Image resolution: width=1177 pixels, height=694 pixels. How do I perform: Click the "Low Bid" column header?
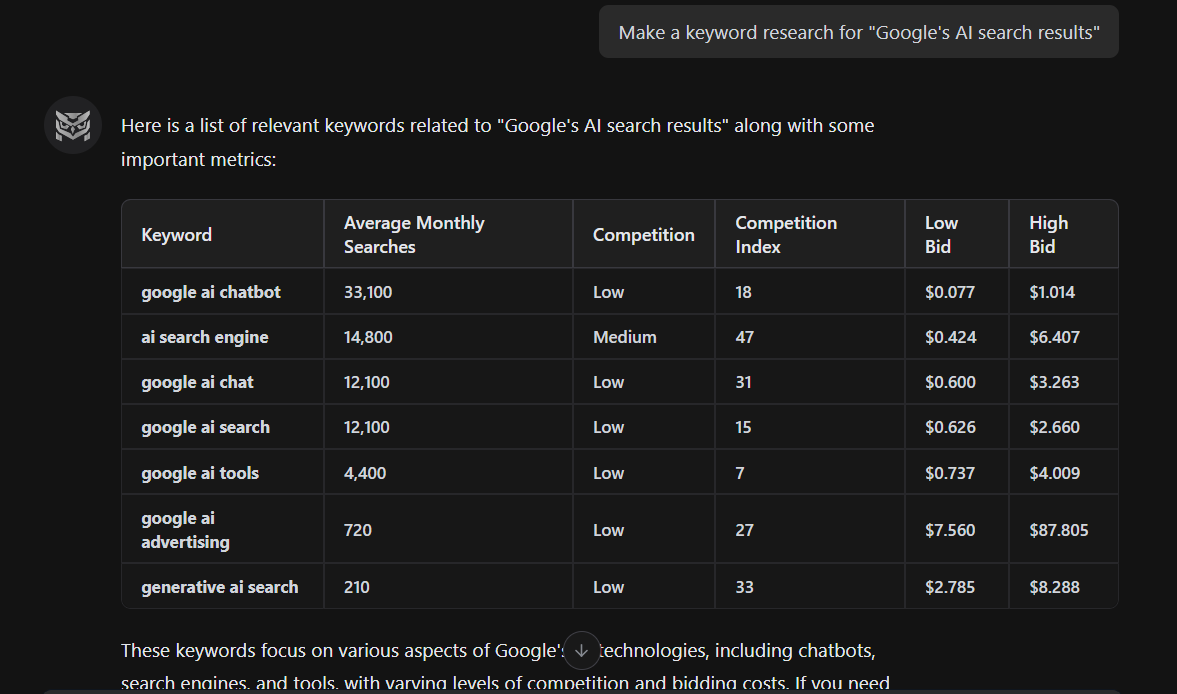(939, 234)
